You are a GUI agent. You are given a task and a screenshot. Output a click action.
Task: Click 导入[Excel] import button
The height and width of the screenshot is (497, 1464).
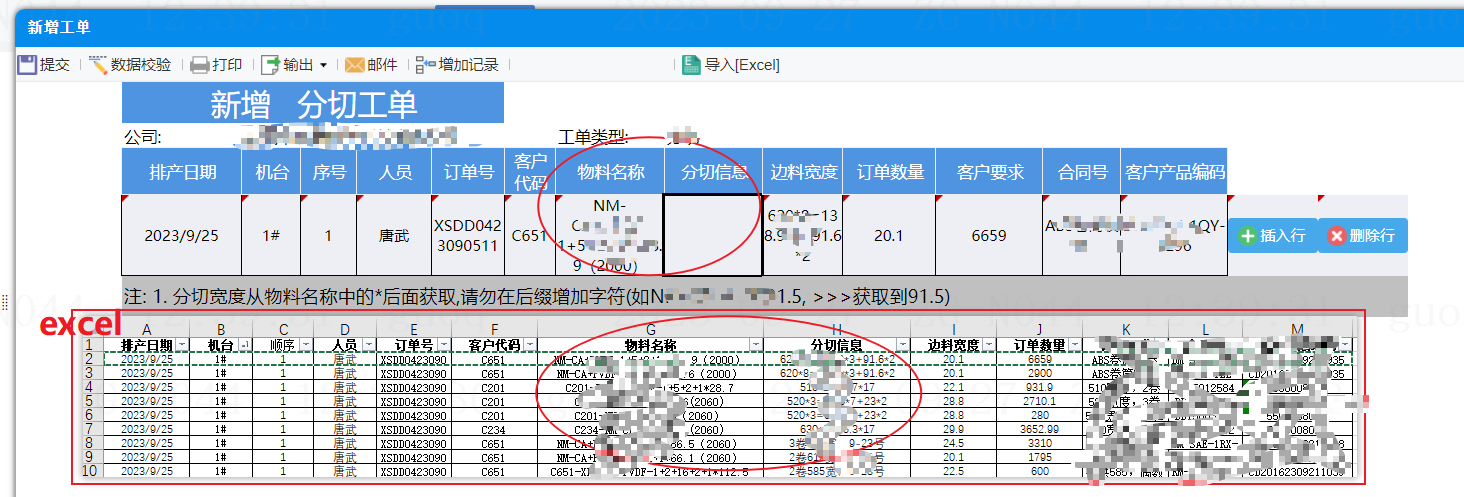coord(731,65)
